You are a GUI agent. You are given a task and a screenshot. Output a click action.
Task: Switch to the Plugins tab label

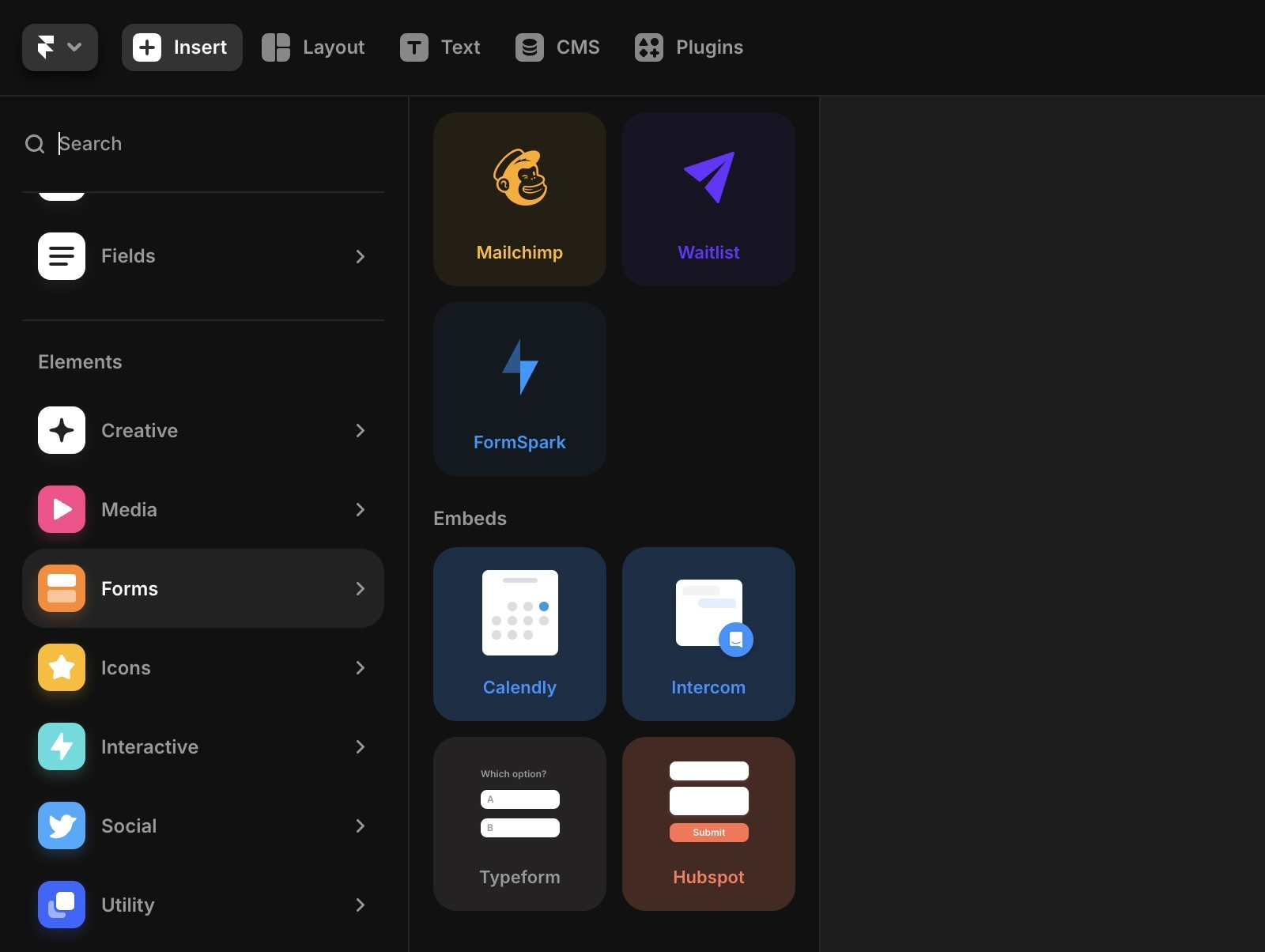click(x=709, y=47)
